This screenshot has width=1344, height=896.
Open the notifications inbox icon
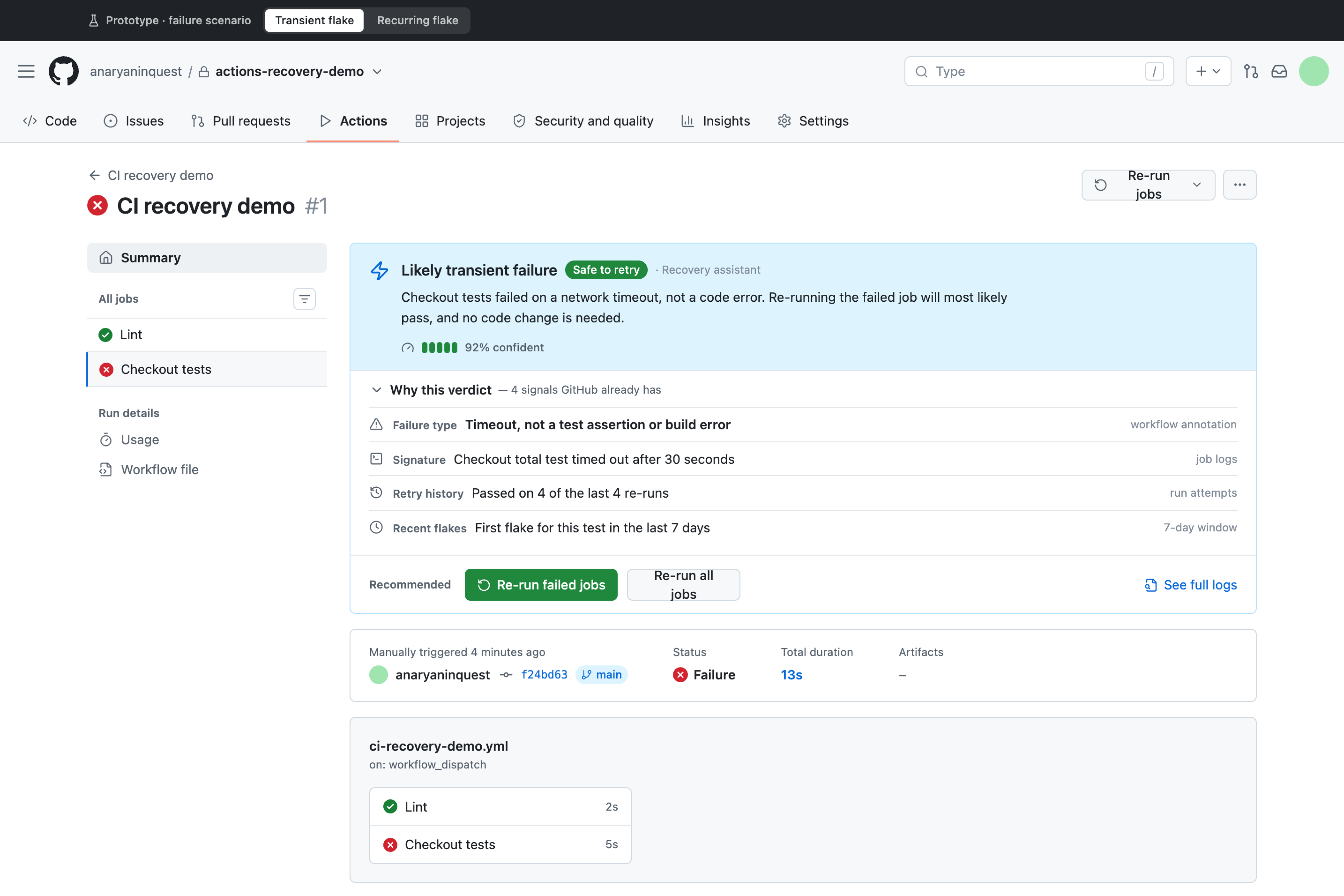[x=1279, y=71]
